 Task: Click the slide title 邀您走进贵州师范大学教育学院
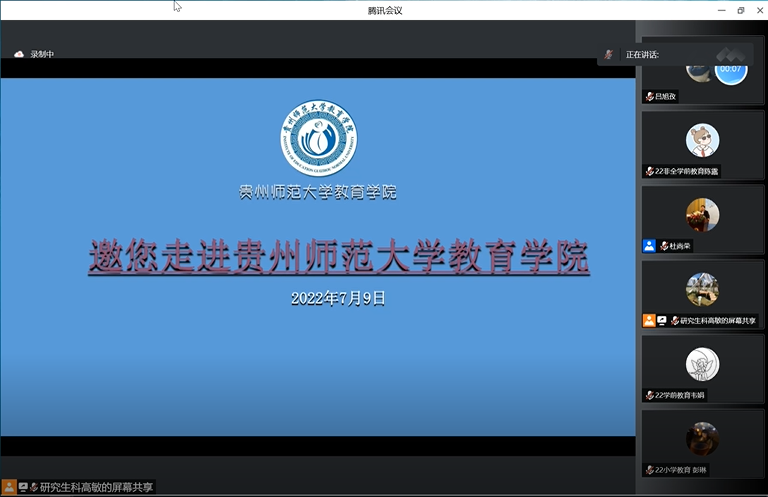pos(339,257)
